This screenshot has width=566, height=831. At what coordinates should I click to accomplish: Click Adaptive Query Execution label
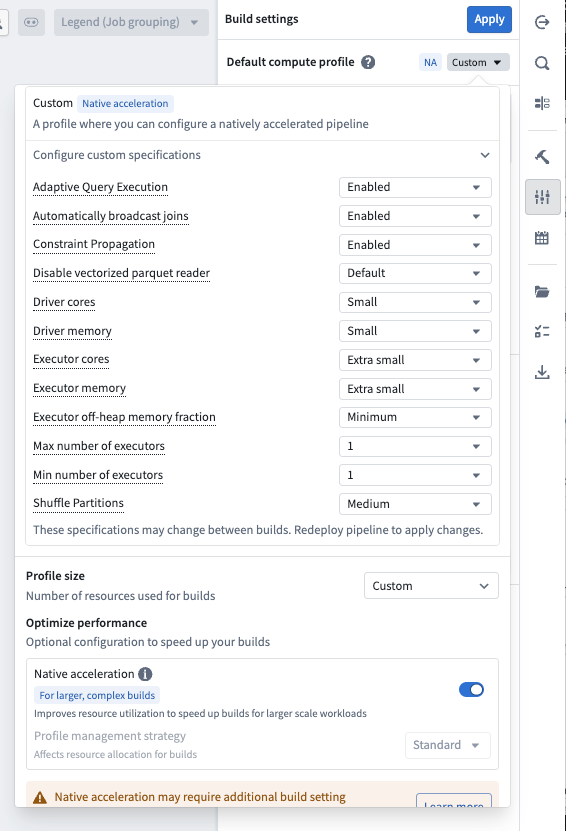click(100, 187)
